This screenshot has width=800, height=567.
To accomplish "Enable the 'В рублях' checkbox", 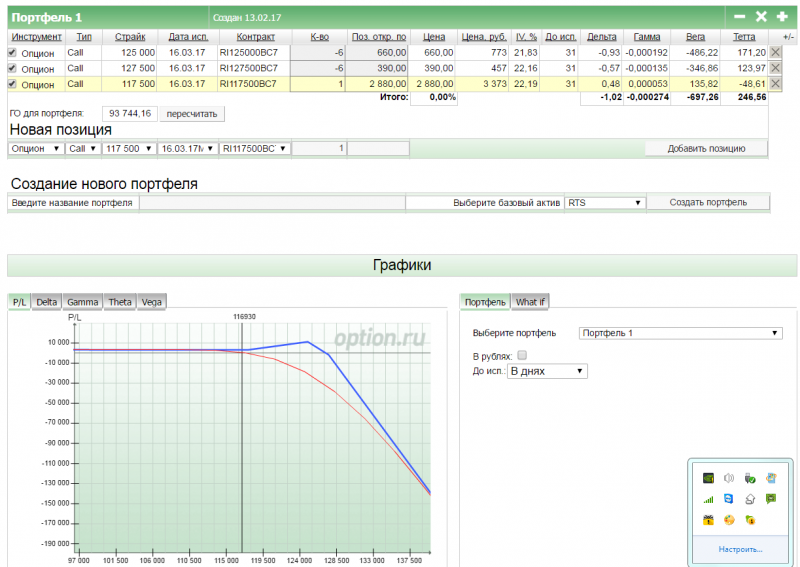I will [522, 355].
